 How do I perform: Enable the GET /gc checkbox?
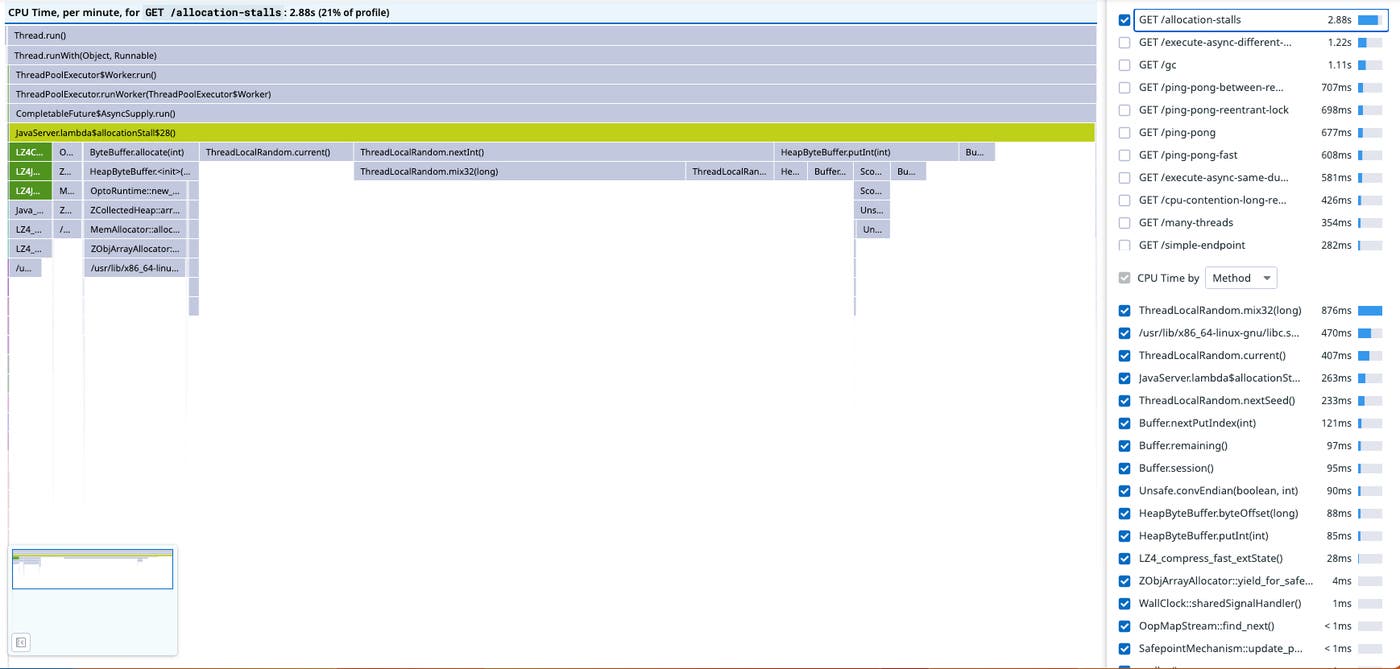pyautogui.click(x=1124, y=64)
